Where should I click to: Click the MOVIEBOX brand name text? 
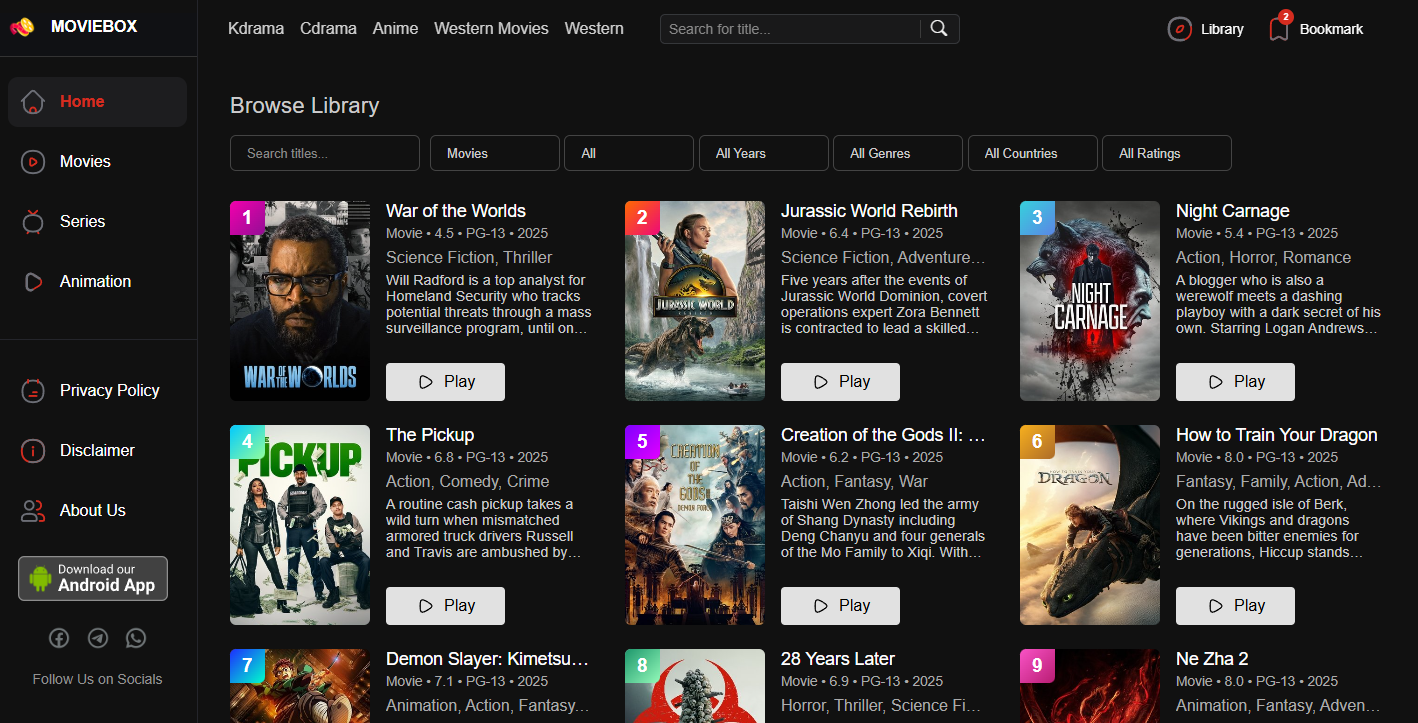[94, 27]
